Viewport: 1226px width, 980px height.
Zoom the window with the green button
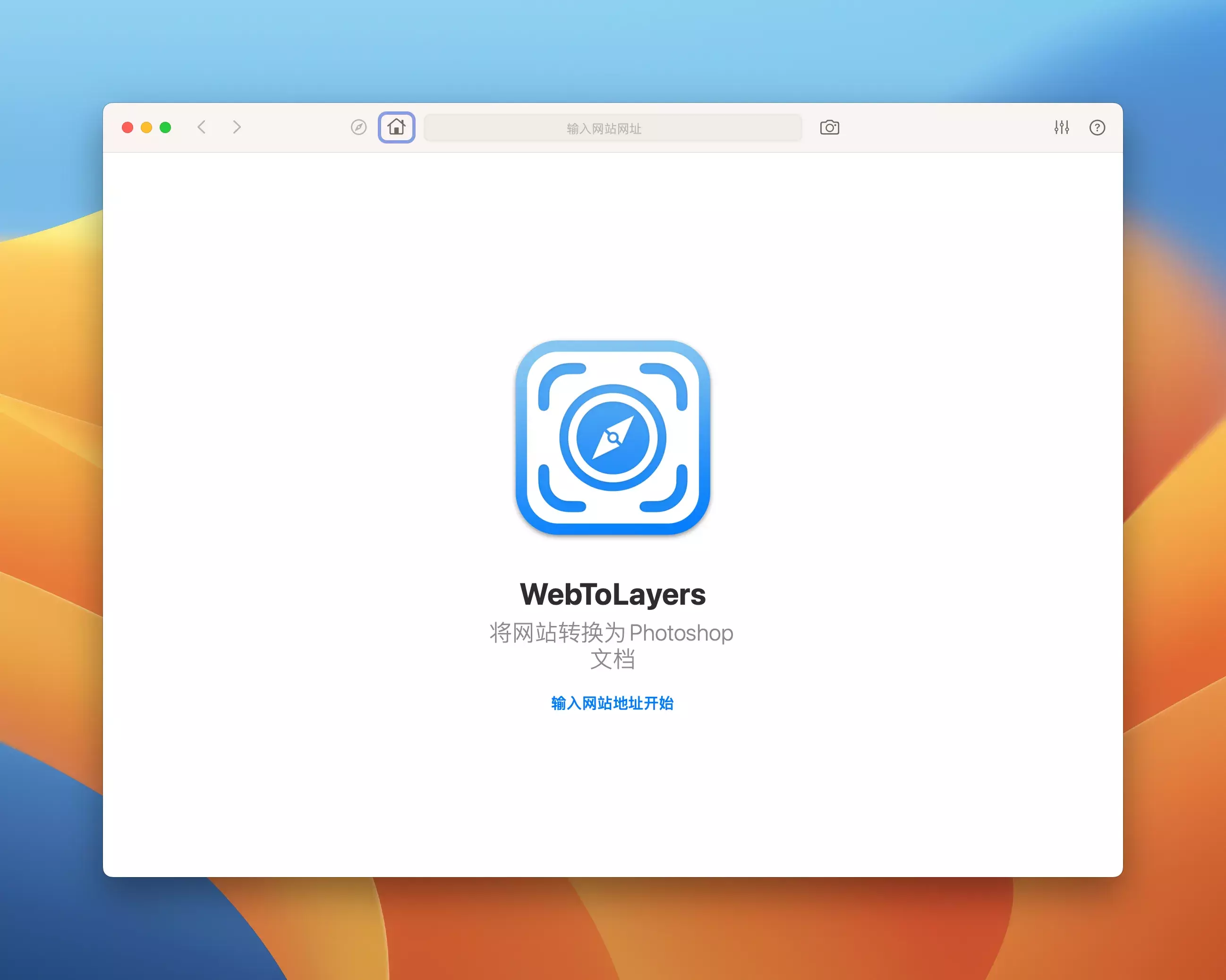coord(165,127)
